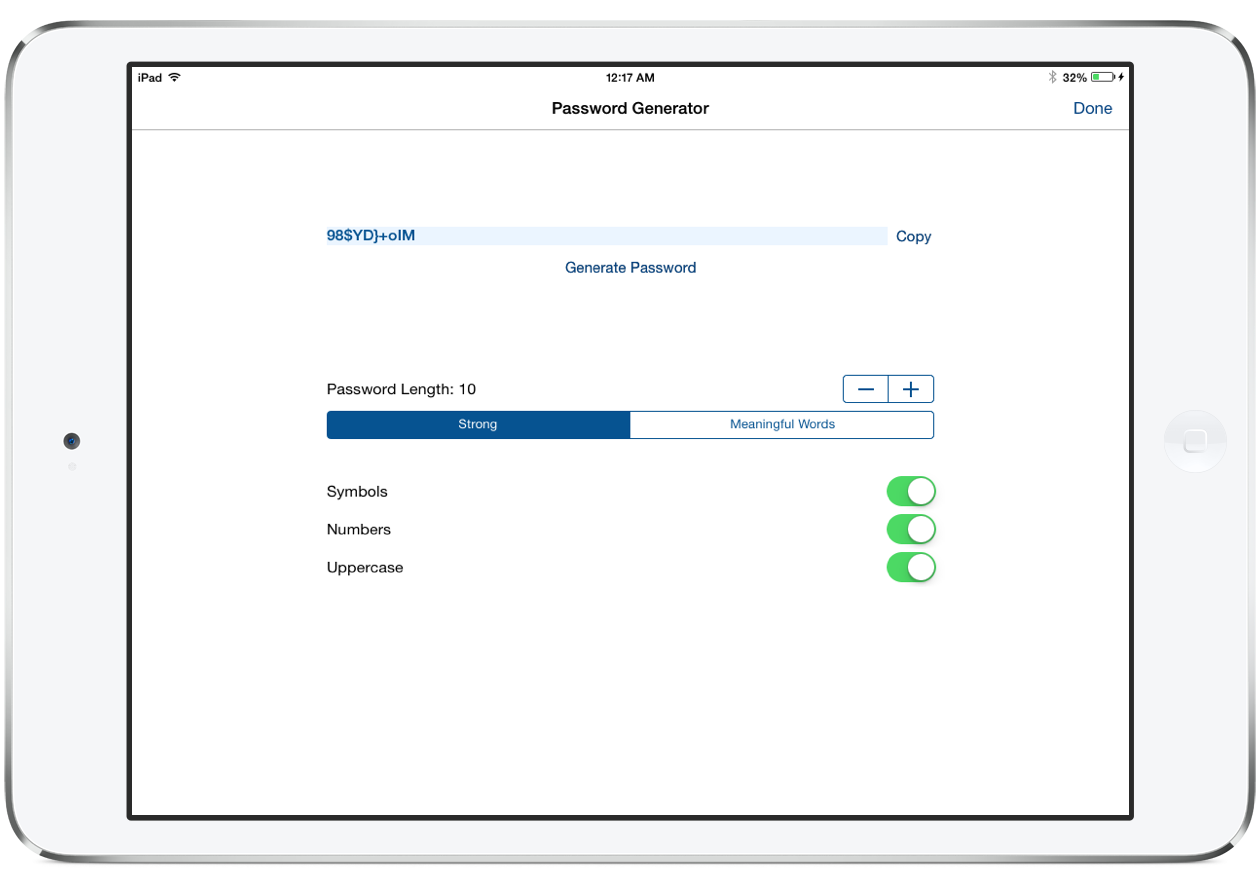Tap the 32% battery percentage text

pos(1074,77)
